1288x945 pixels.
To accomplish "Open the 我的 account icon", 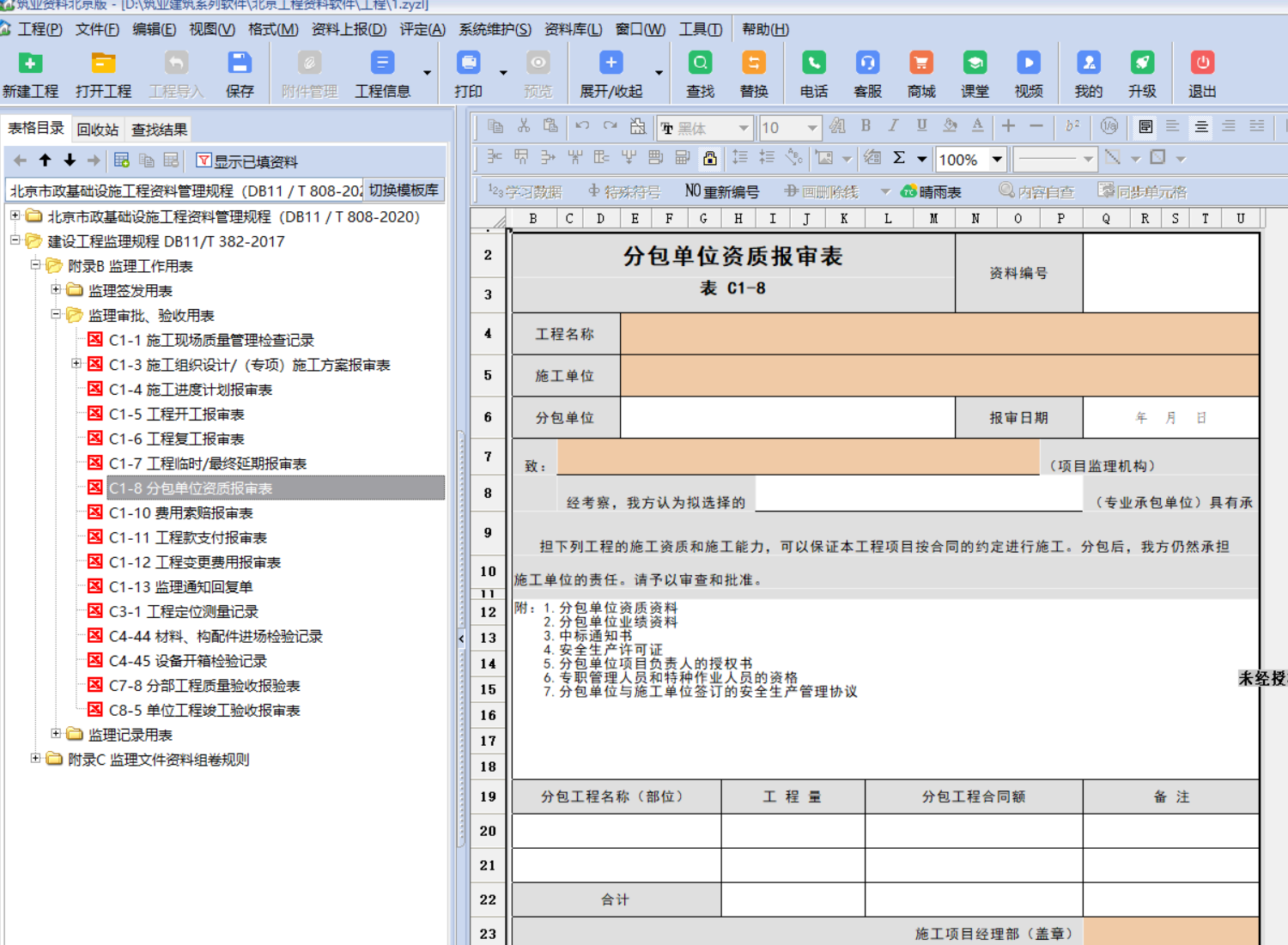I will coord(1088,75).
